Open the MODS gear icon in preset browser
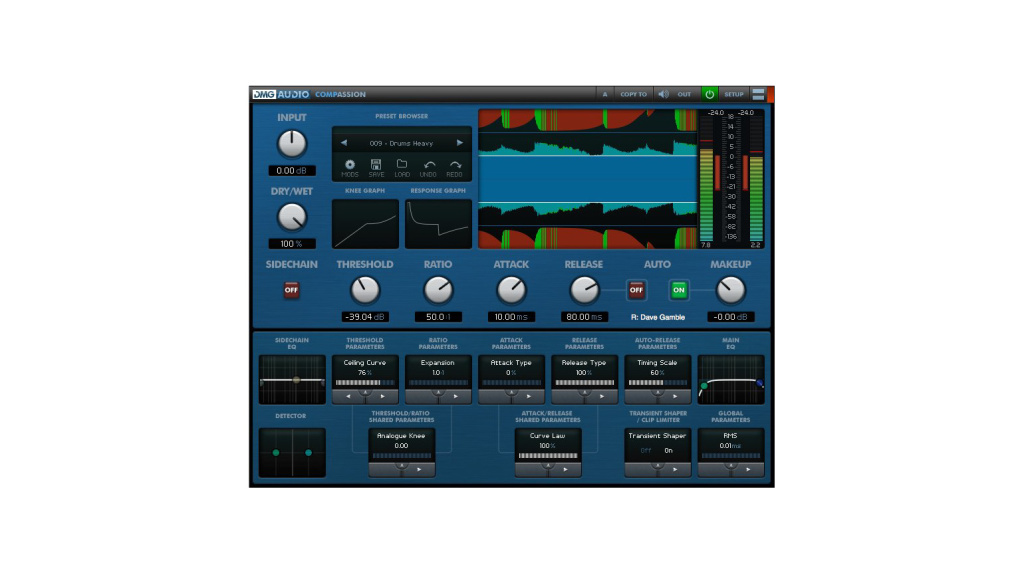The width and height of the screenshot is (1024, 565). [x=350, y=165]
